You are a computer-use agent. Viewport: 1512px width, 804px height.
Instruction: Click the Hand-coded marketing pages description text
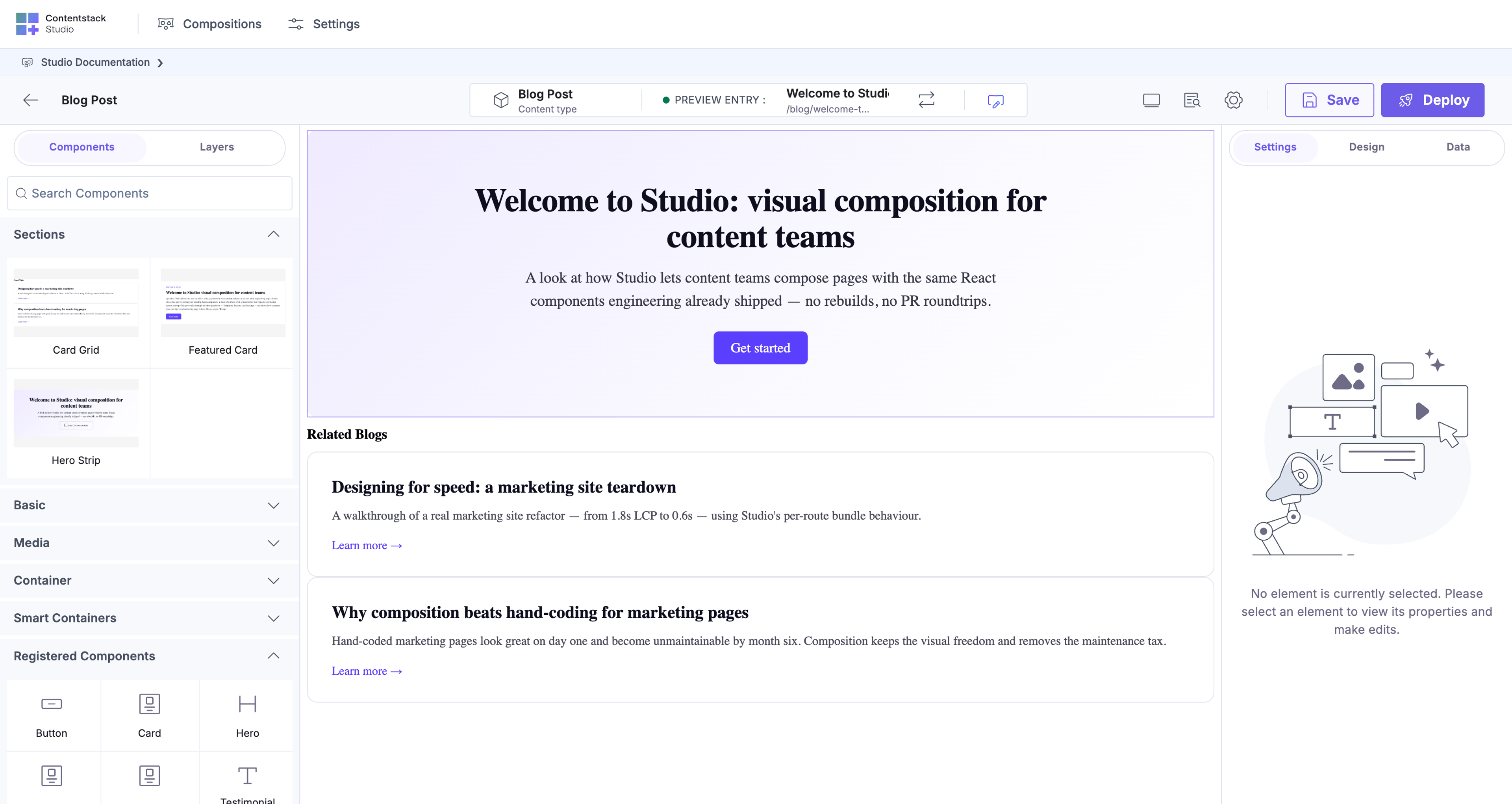point(749,641)
